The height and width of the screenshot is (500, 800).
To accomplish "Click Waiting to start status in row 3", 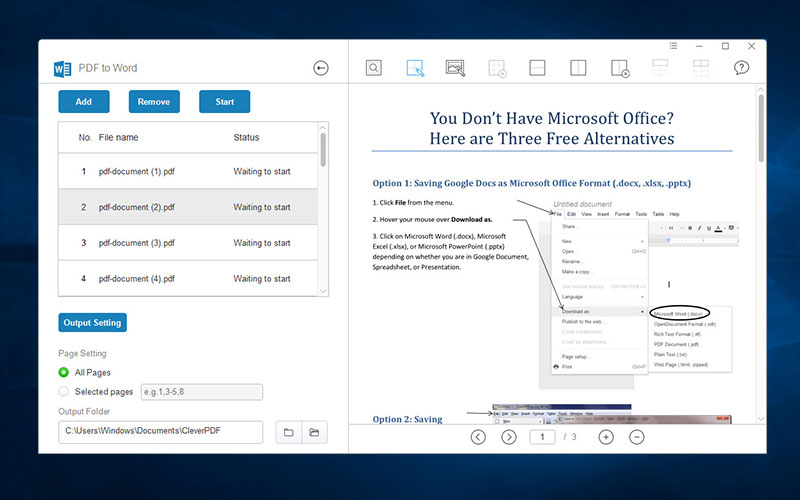I will pos(262,243).
